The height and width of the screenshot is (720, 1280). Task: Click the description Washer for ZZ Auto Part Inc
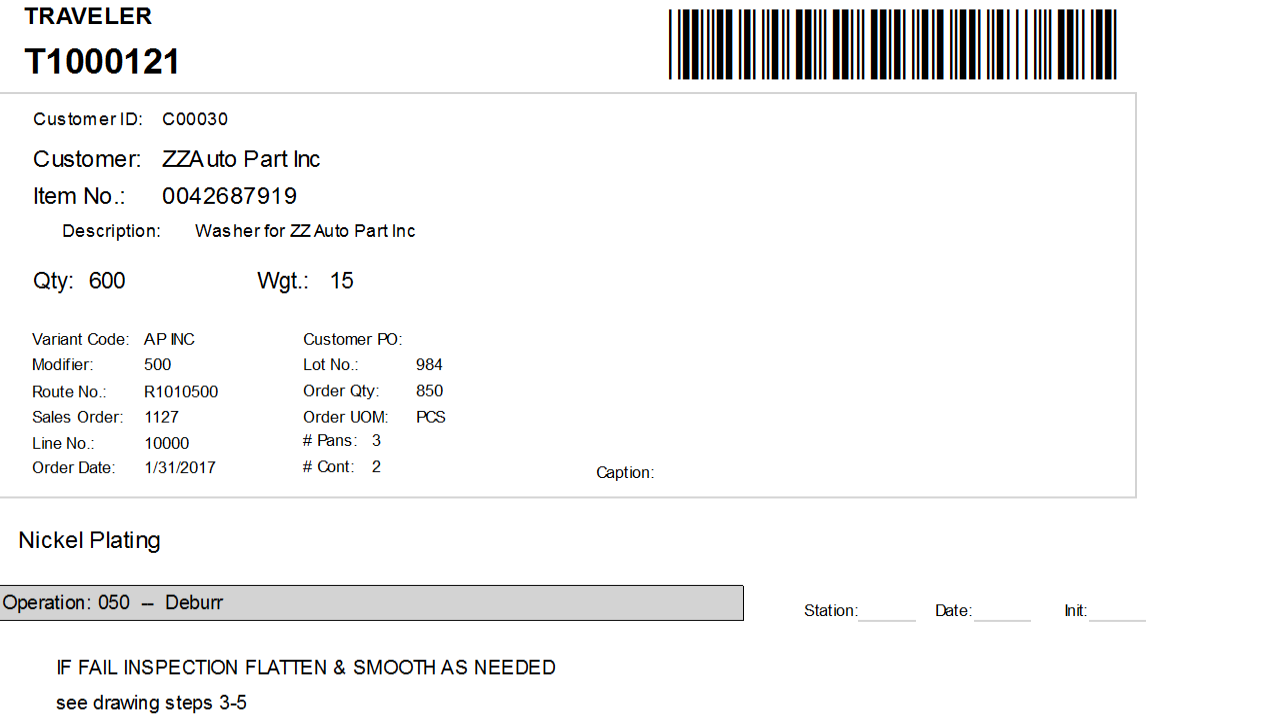(305, 231)
